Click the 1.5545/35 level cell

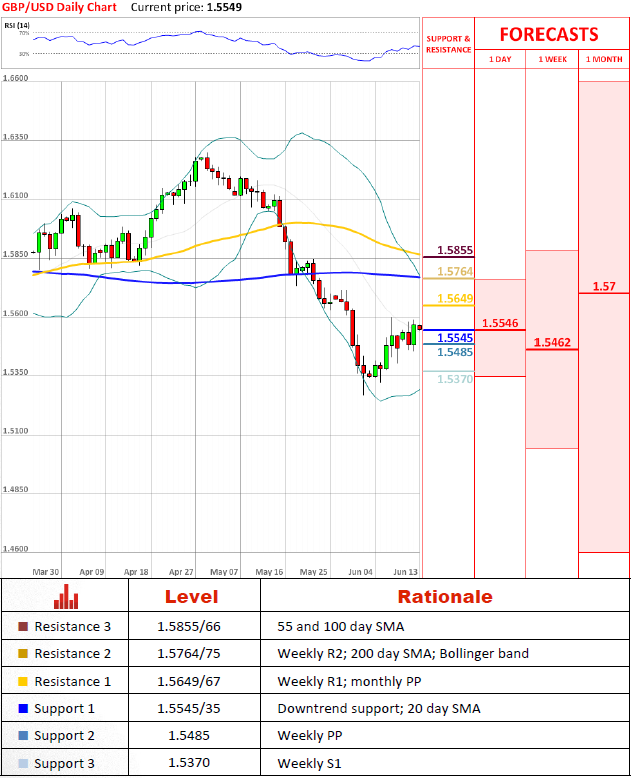(x=189, y=709)
